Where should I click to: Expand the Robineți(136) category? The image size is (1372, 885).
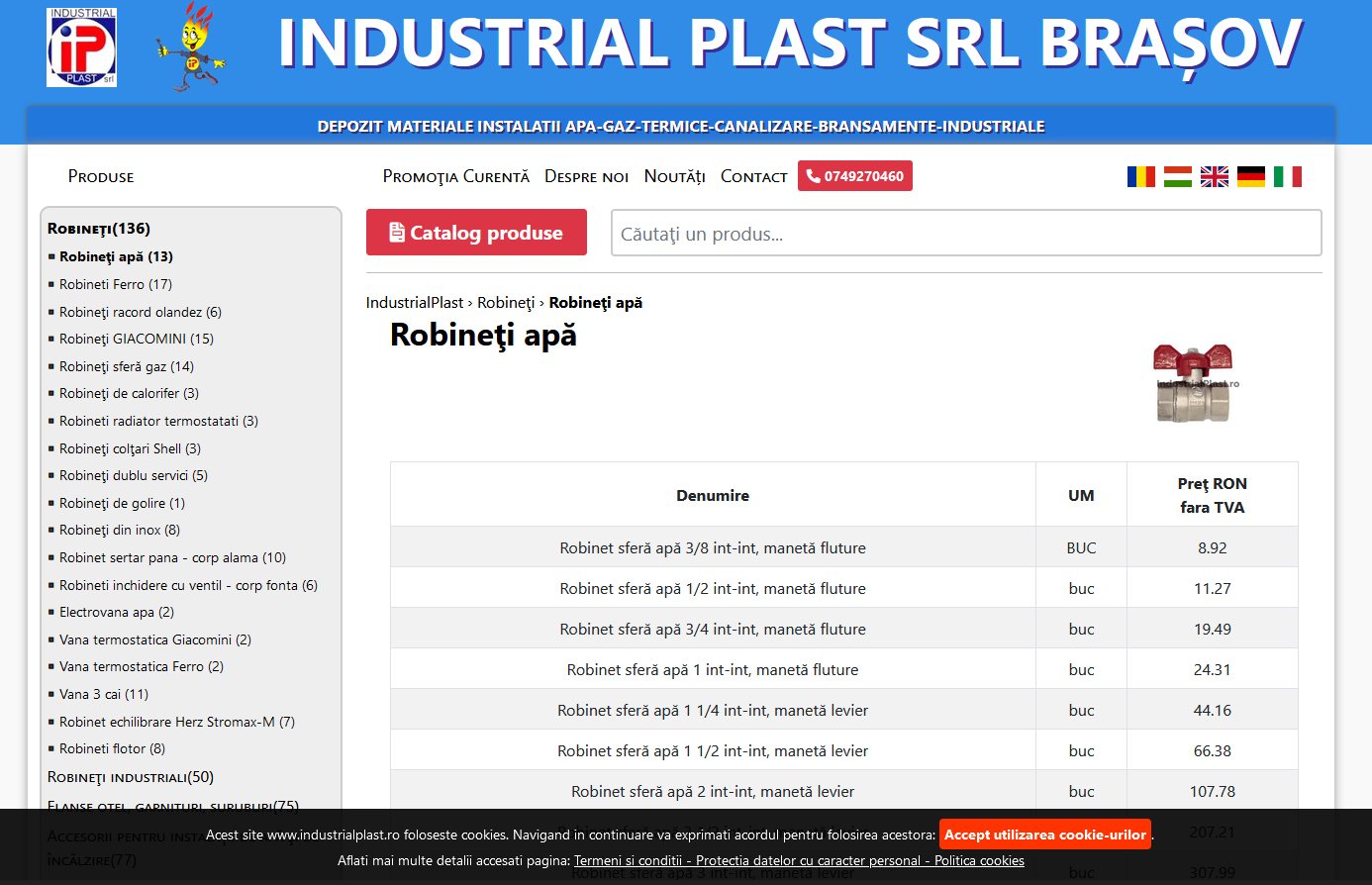pyautogui.click(x=99, y=229)
